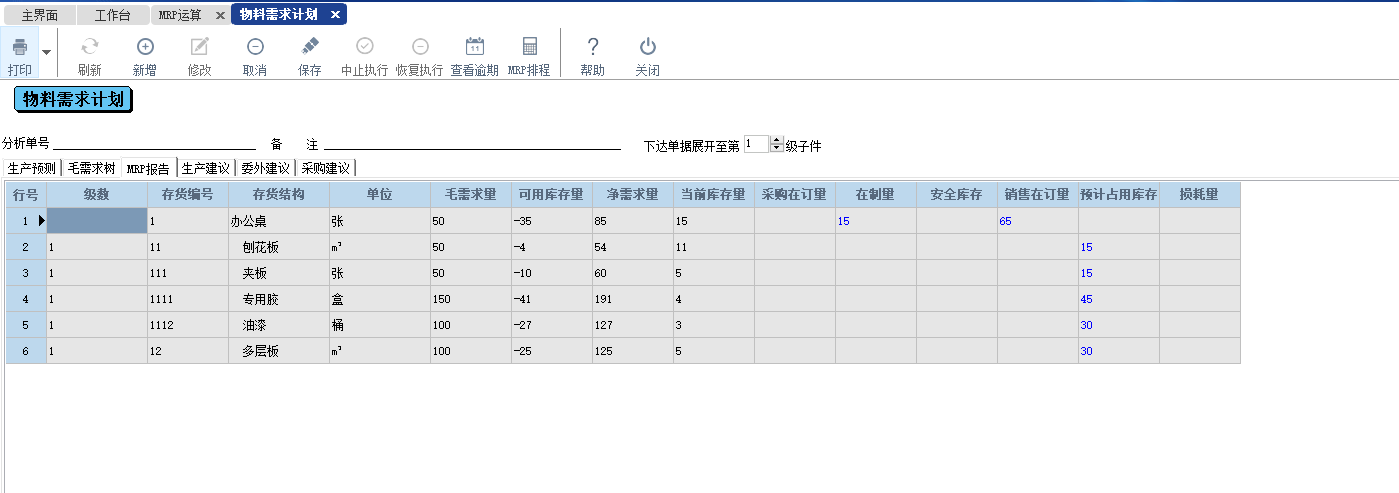The height and width of the screenshot is (493, 1399).
Task: Click 预计占用库存 value 45
Action: [x=1119, y=299]
